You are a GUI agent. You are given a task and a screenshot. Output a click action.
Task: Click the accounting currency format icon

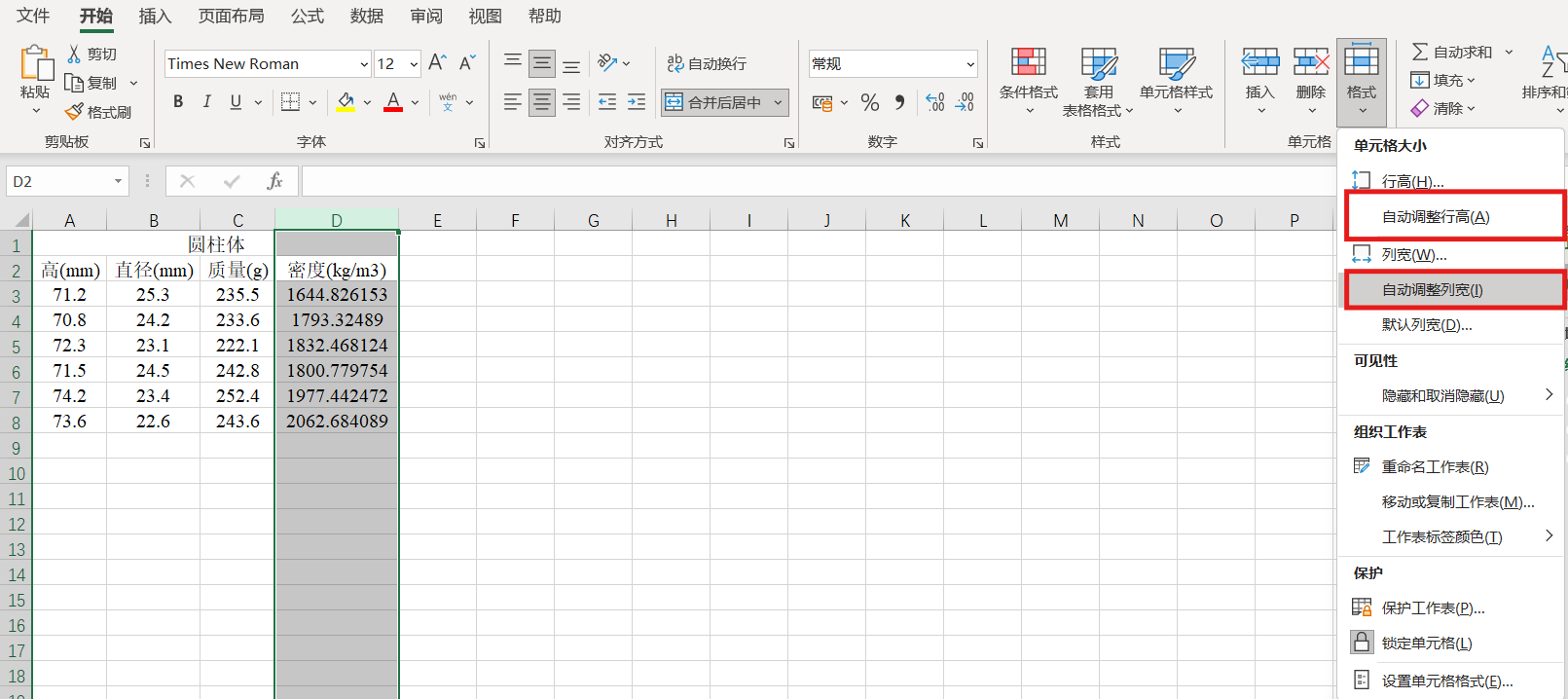click(x=822, y=102)
